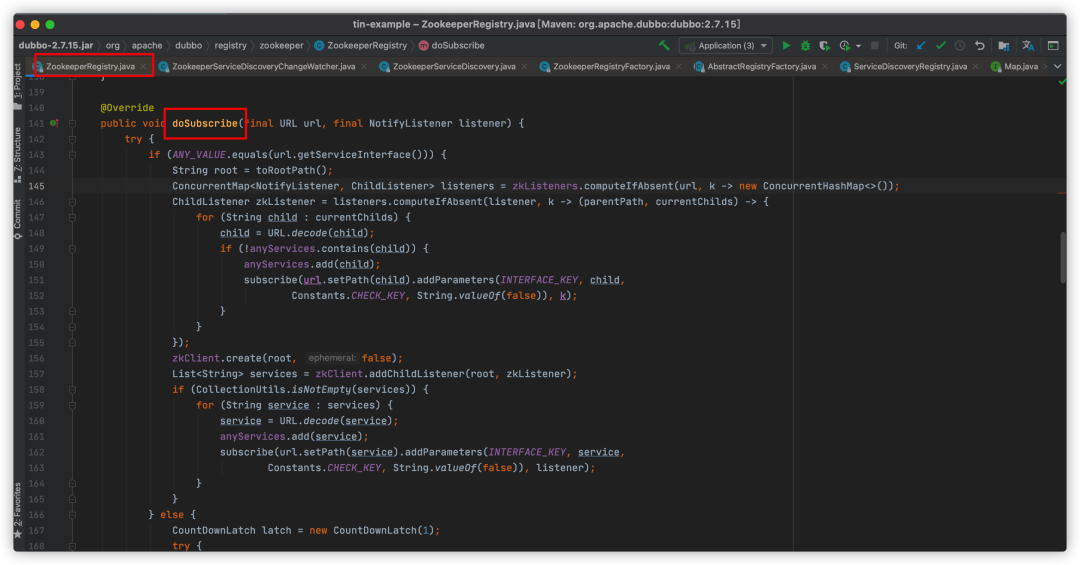This screenshot has height=565, width=1080.
Task: Click the registry breadcrumb segment
Action: click(x=230, y=45)
